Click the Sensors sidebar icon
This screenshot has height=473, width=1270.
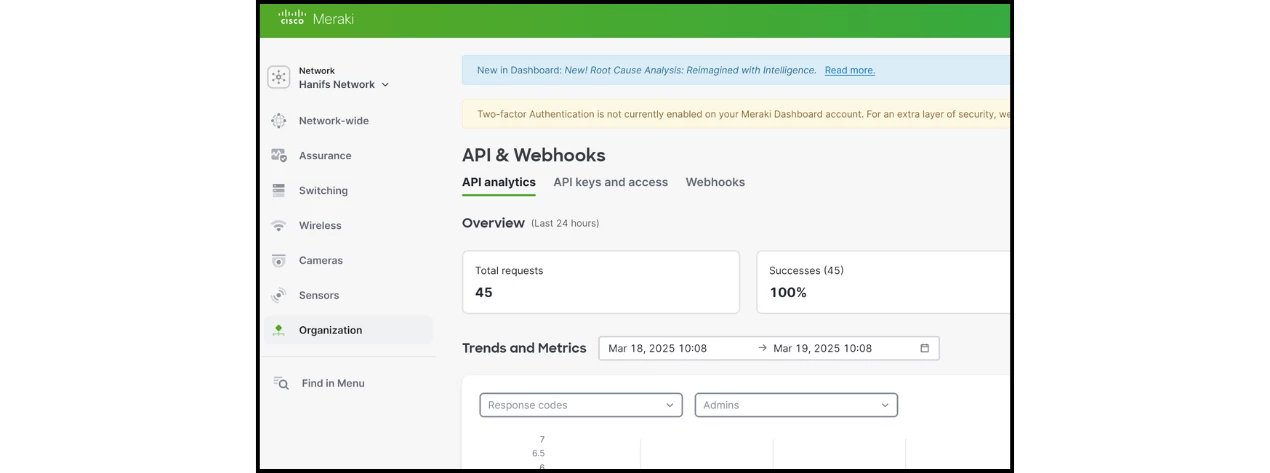[278, 296]
